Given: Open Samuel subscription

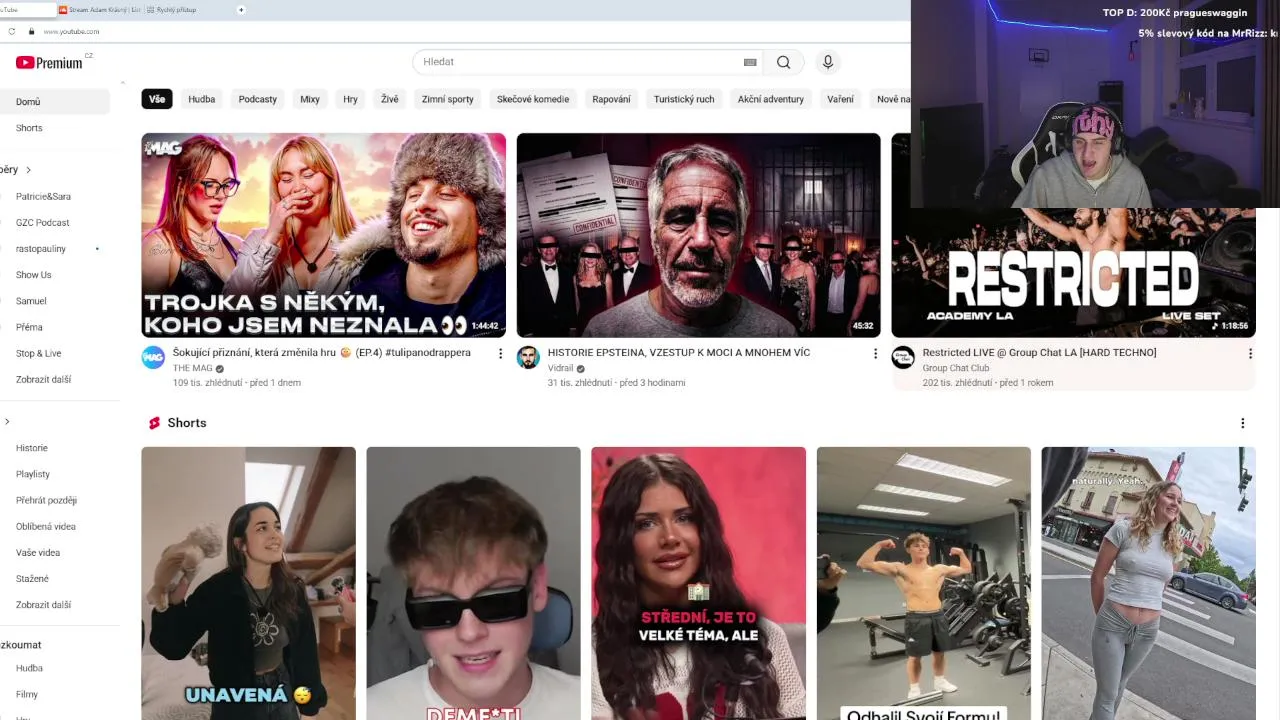Looking at the screenshot, I should (x=31, y=301).
